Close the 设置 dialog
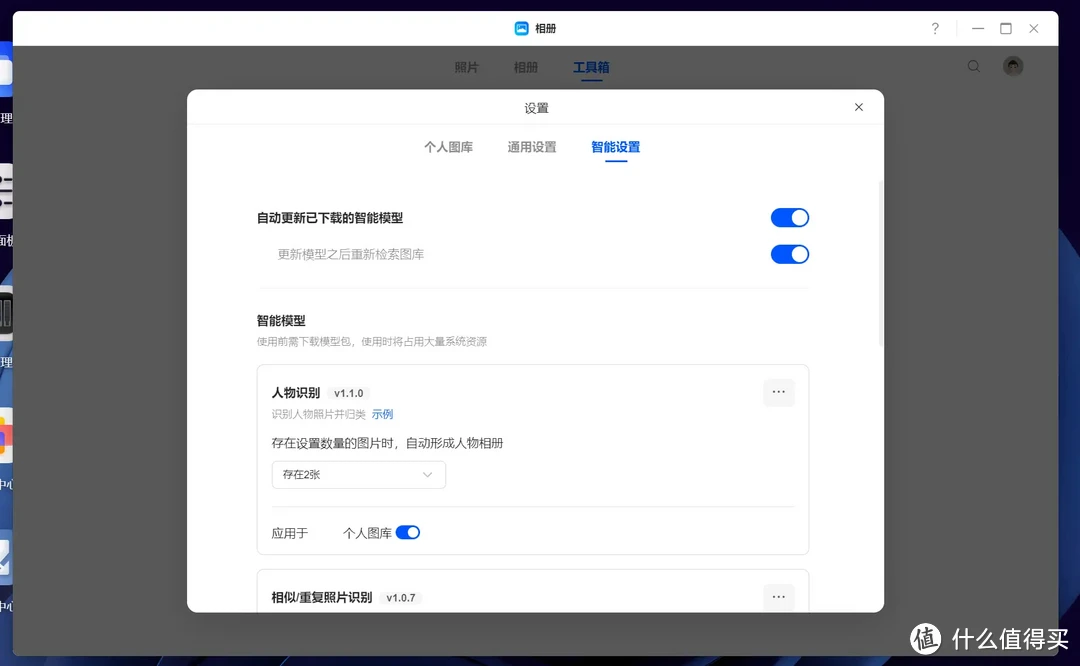 pyautogui.click(x=858, y=107)
